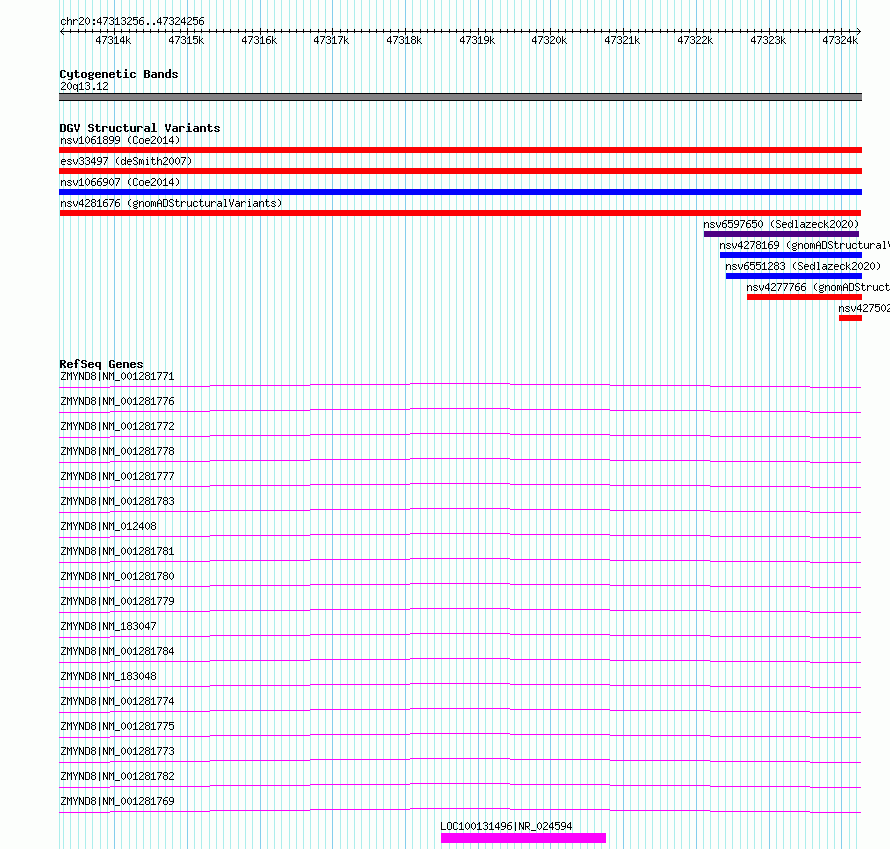Open the nsv6551283 (Sedlazeck2020) variant bar
The height and width of the screenshot is (849, 890).
[794, 276]
